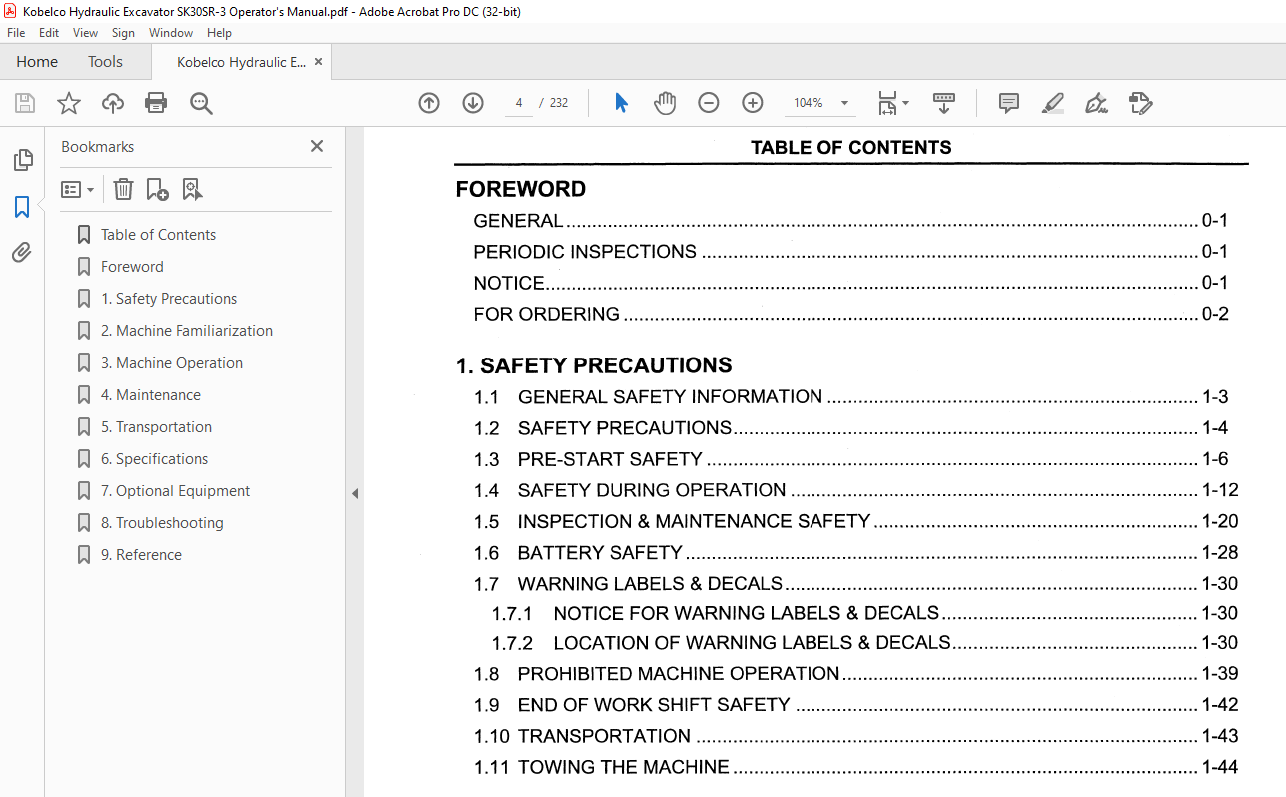The width and height of the screenshot is (1286, 797).
Task: Toggle the Attachments paperclip panel
Action: click(x=22, y=253)
